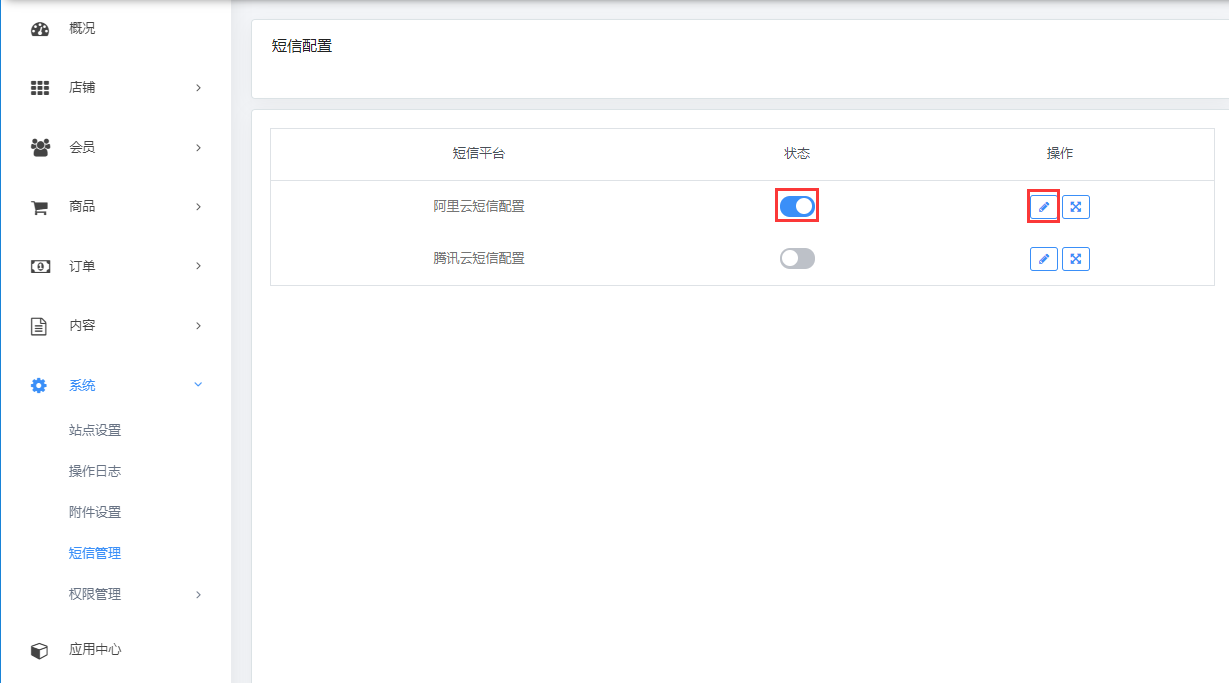
Task: Click the 状态 column header
Action: pos(797,154)
